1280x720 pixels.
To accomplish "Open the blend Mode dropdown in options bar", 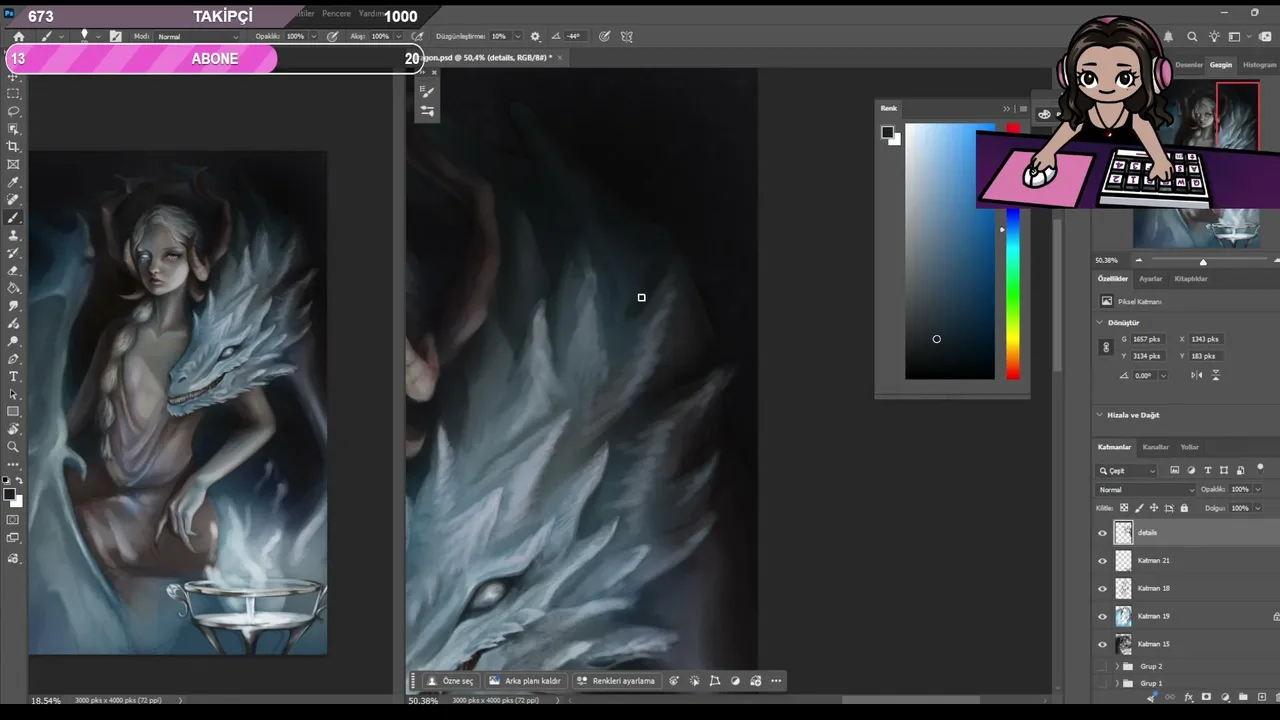I will pos(198,37).
